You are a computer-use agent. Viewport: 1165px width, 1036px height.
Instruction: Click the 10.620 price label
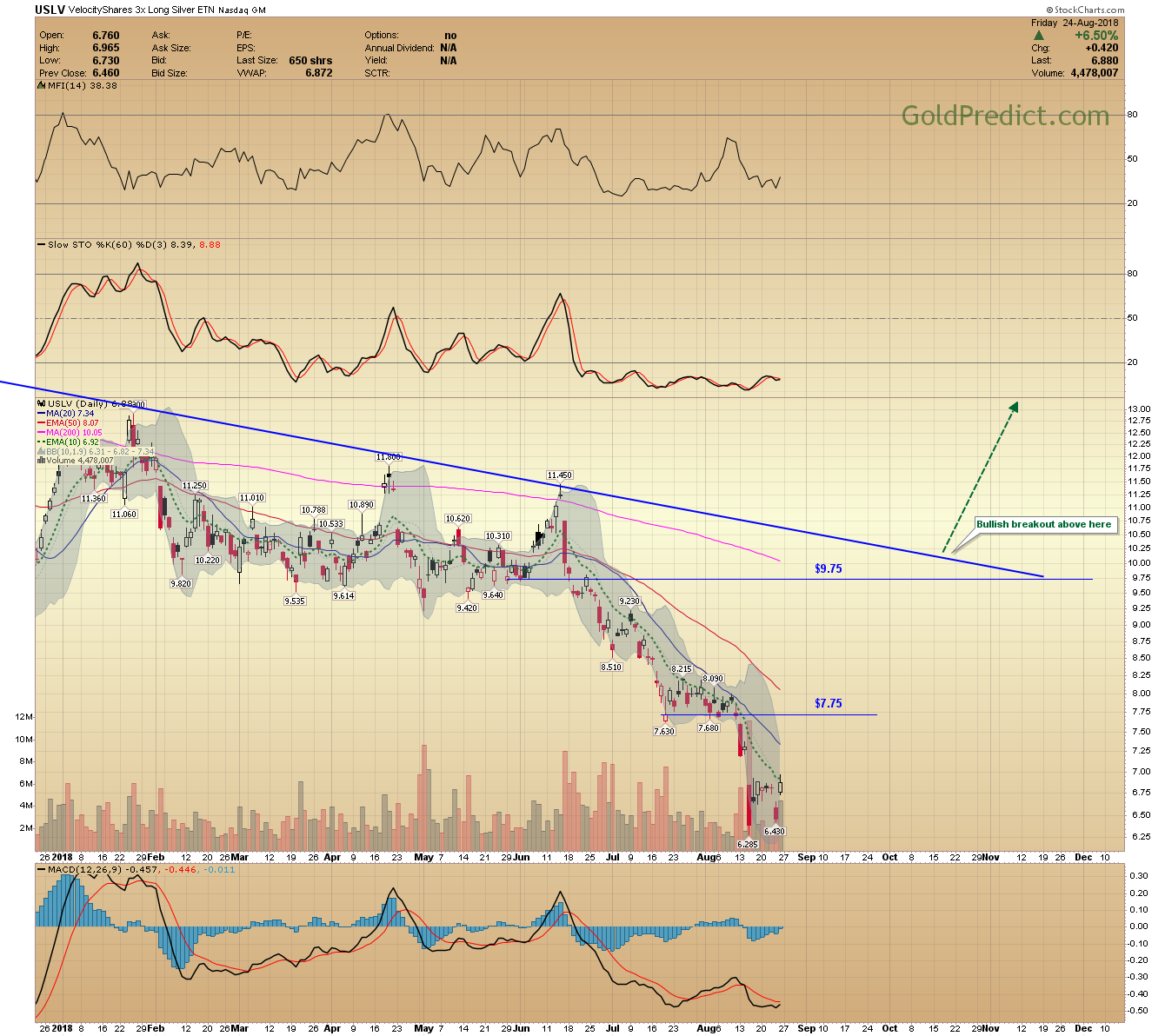point(457,519)
